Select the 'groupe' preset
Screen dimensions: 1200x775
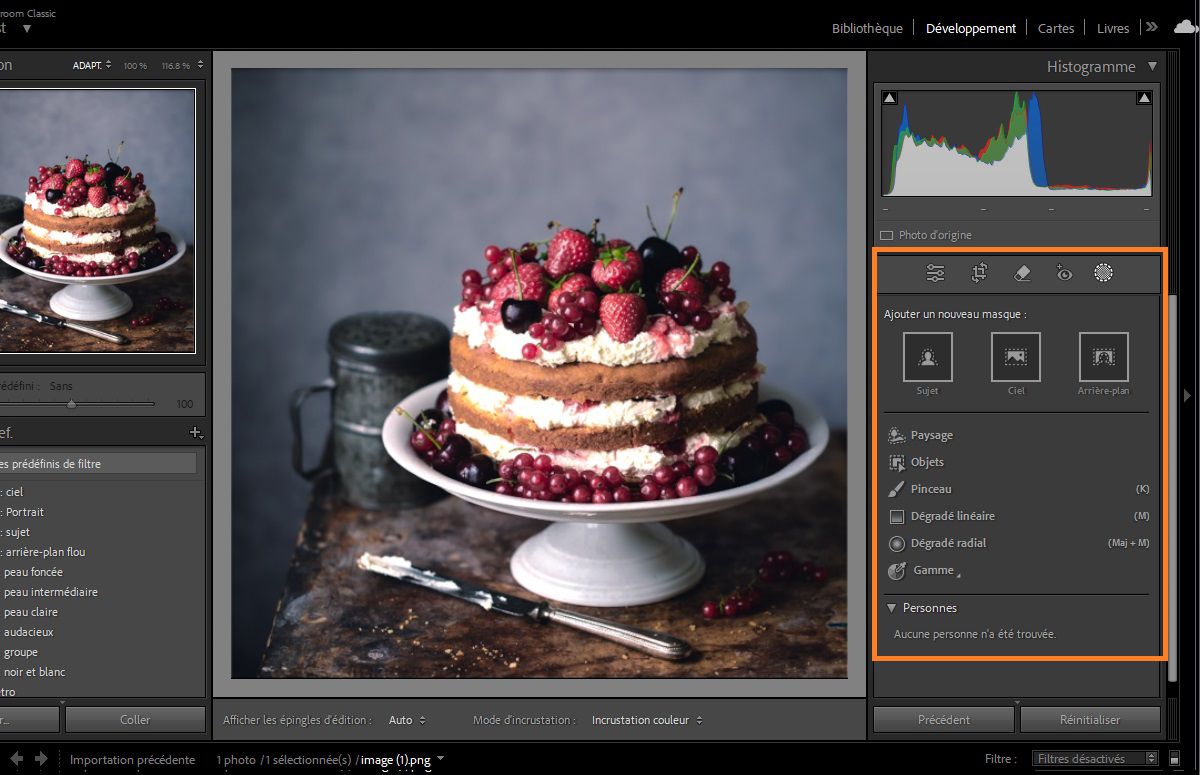click(21, 652)
